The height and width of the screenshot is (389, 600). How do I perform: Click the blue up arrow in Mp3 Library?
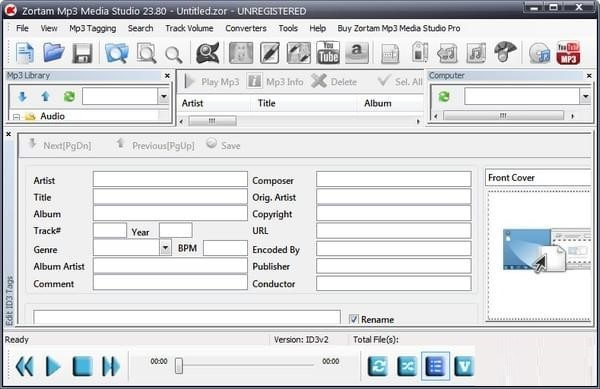pyautogui.click(x=46, y=96)
